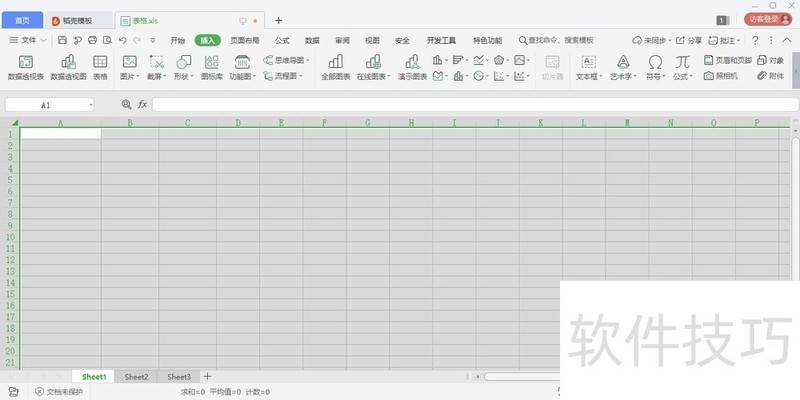800x400 pixels.
Task: Open 页眉和页脚 header and footer
Action: (x=727, y=60)
